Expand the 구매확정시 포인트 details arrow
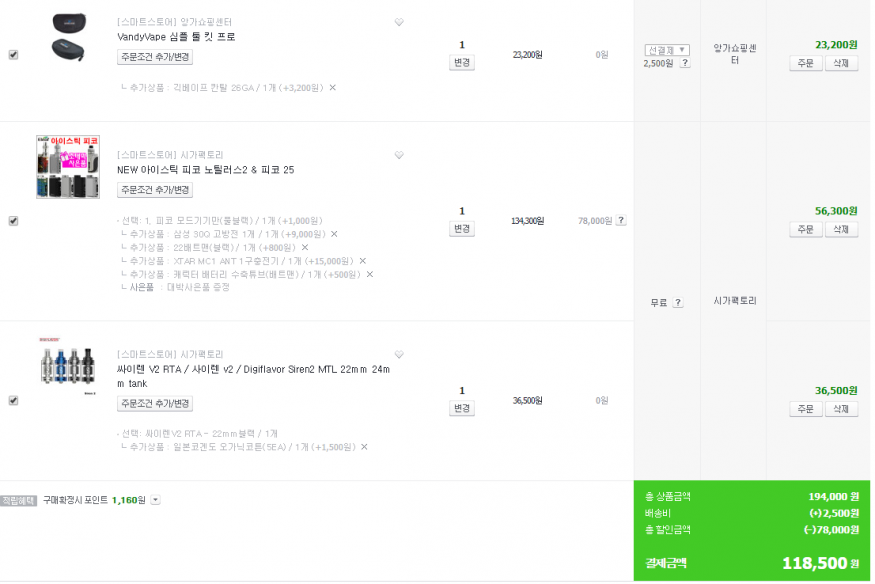This screenshot has width=875, height=584. tap(155, 500)
